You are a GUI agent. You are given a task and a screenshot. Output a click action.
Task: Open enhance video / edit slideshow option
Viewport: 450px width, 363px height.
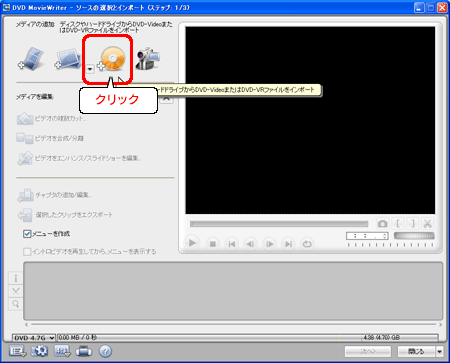pos(79,158)
